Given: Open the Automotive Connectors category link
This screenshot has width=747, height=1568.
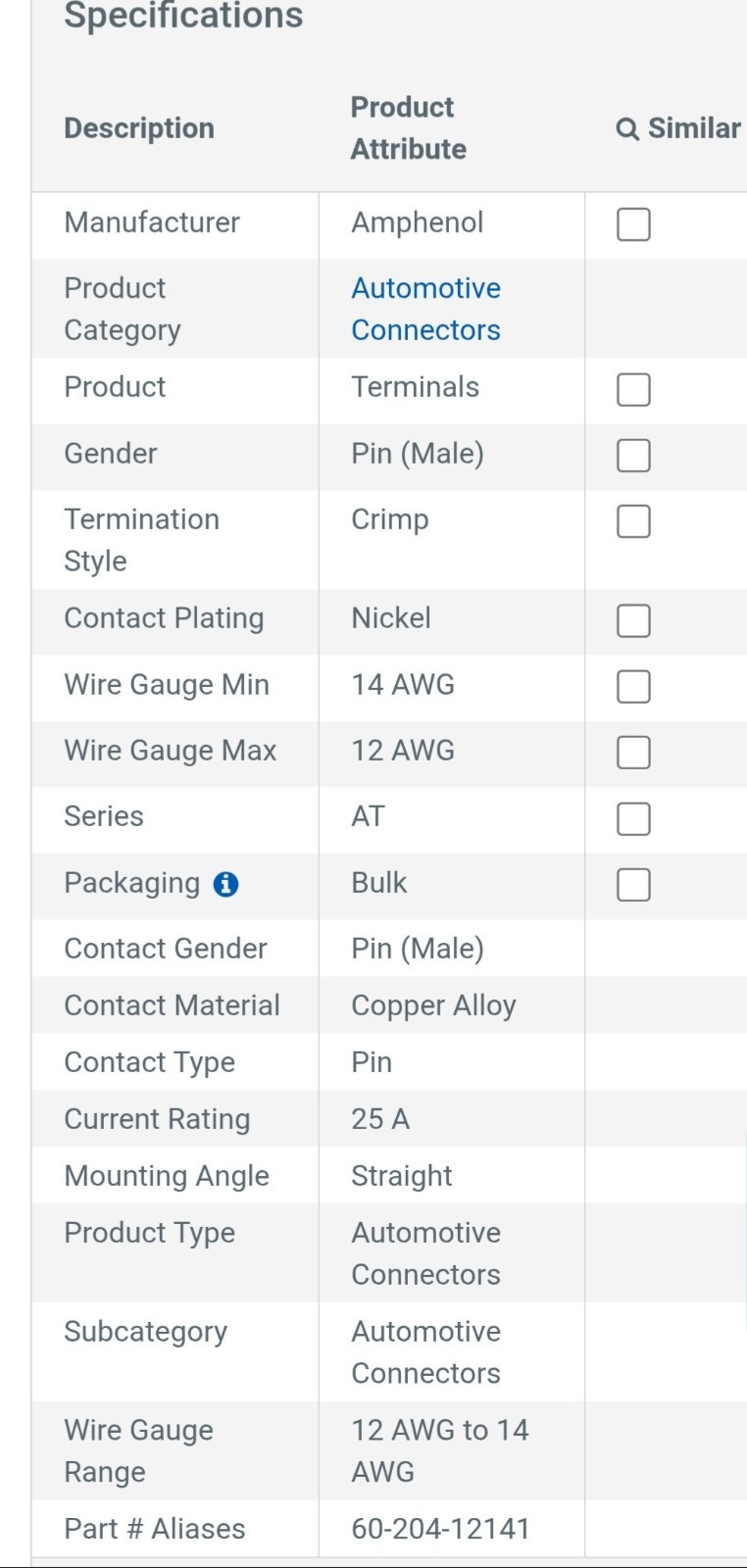Looking at the screenshot, I should pyautogui.click(x=425, y=309).
